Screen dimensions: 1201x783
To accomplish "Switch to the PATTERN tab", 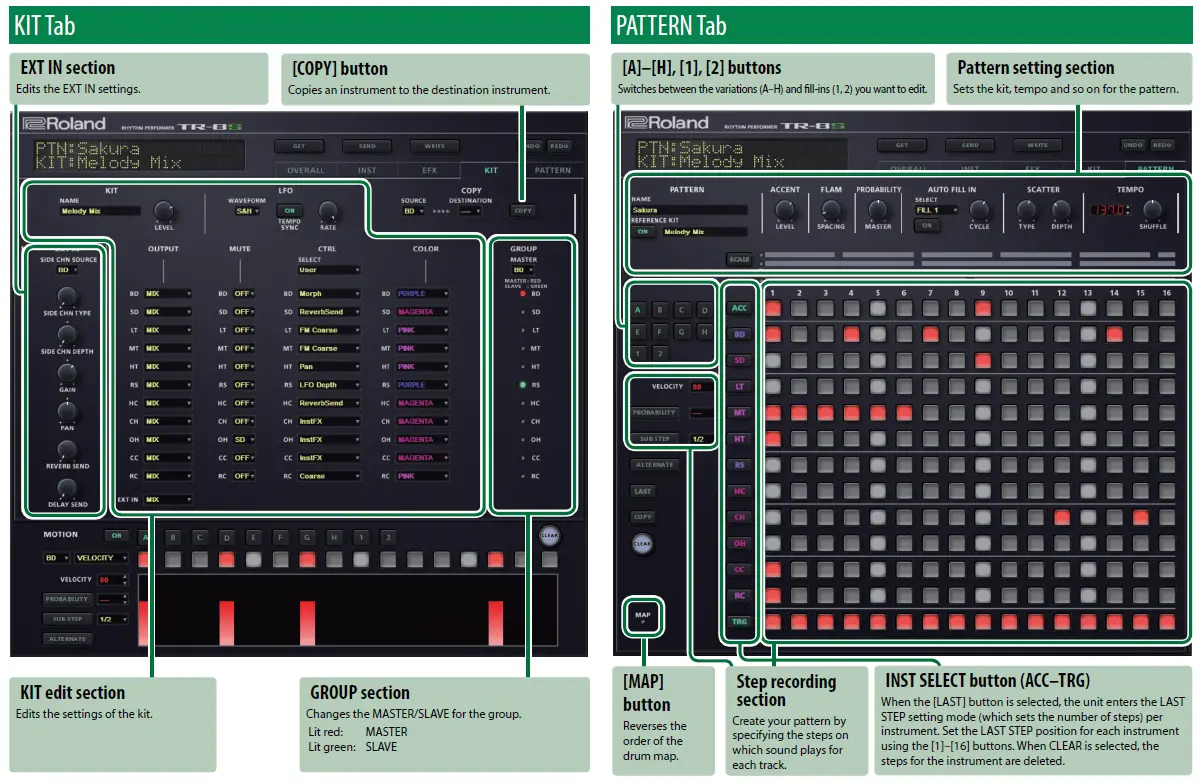I will tap(554, 170).
